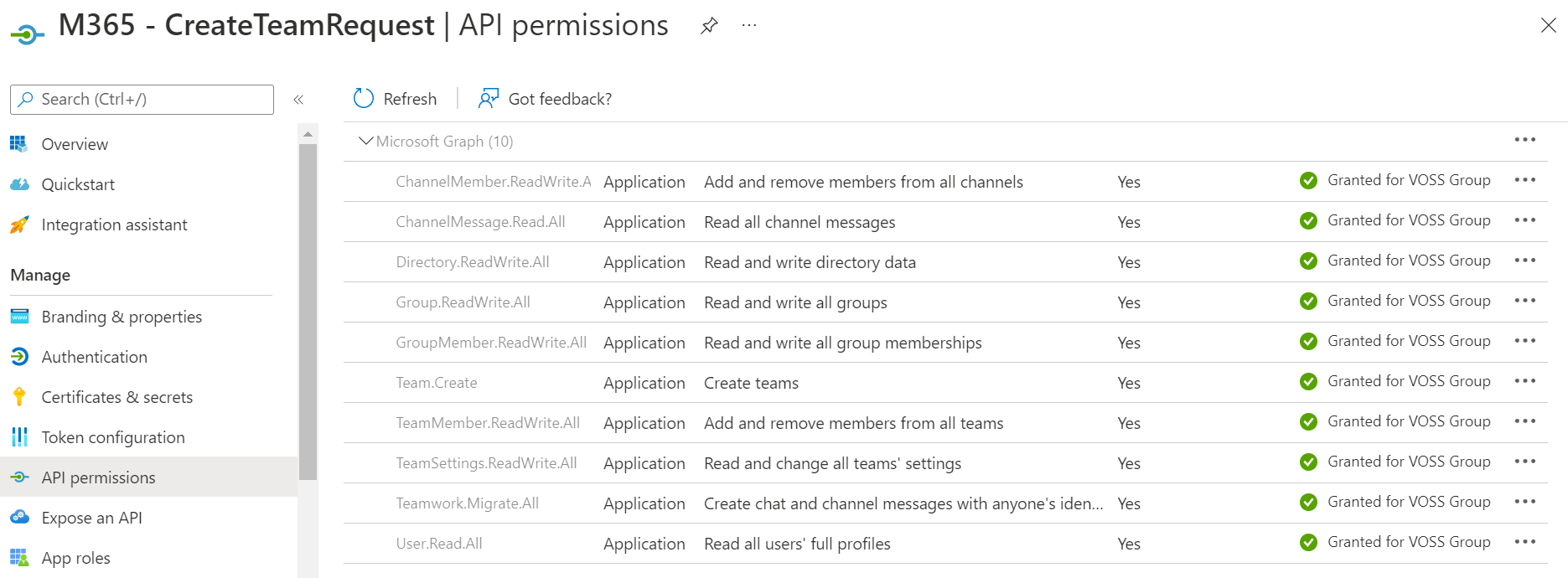Select the Team.Create permission
The height and width of the screenshot is (578, 1568).
(x=437, y=383)
